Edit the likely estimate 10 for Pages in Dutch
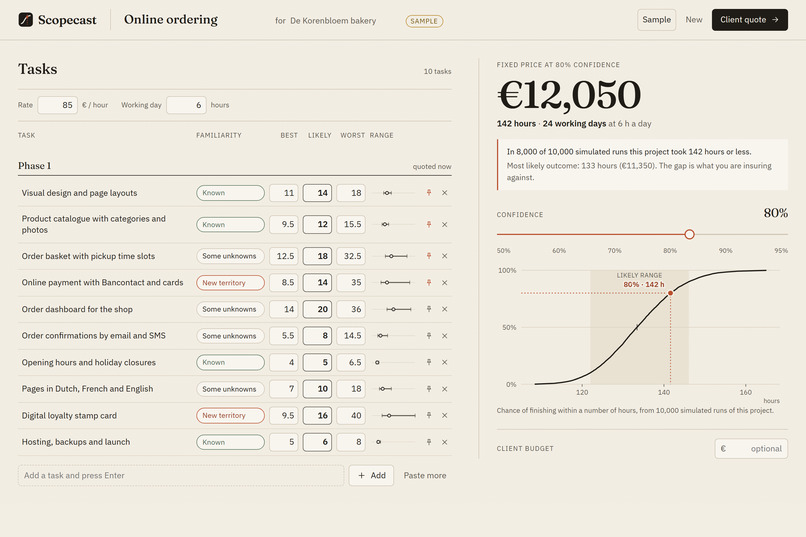This screenshot has height=537, width=806. click(x=317, y=389)
